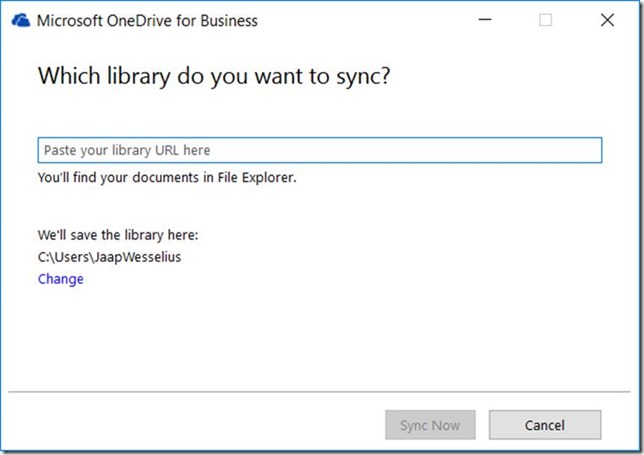Click the 'Which library do you want to sync?' heading
The height and width of the screenshot is (455, 644).
coord(213,77)
